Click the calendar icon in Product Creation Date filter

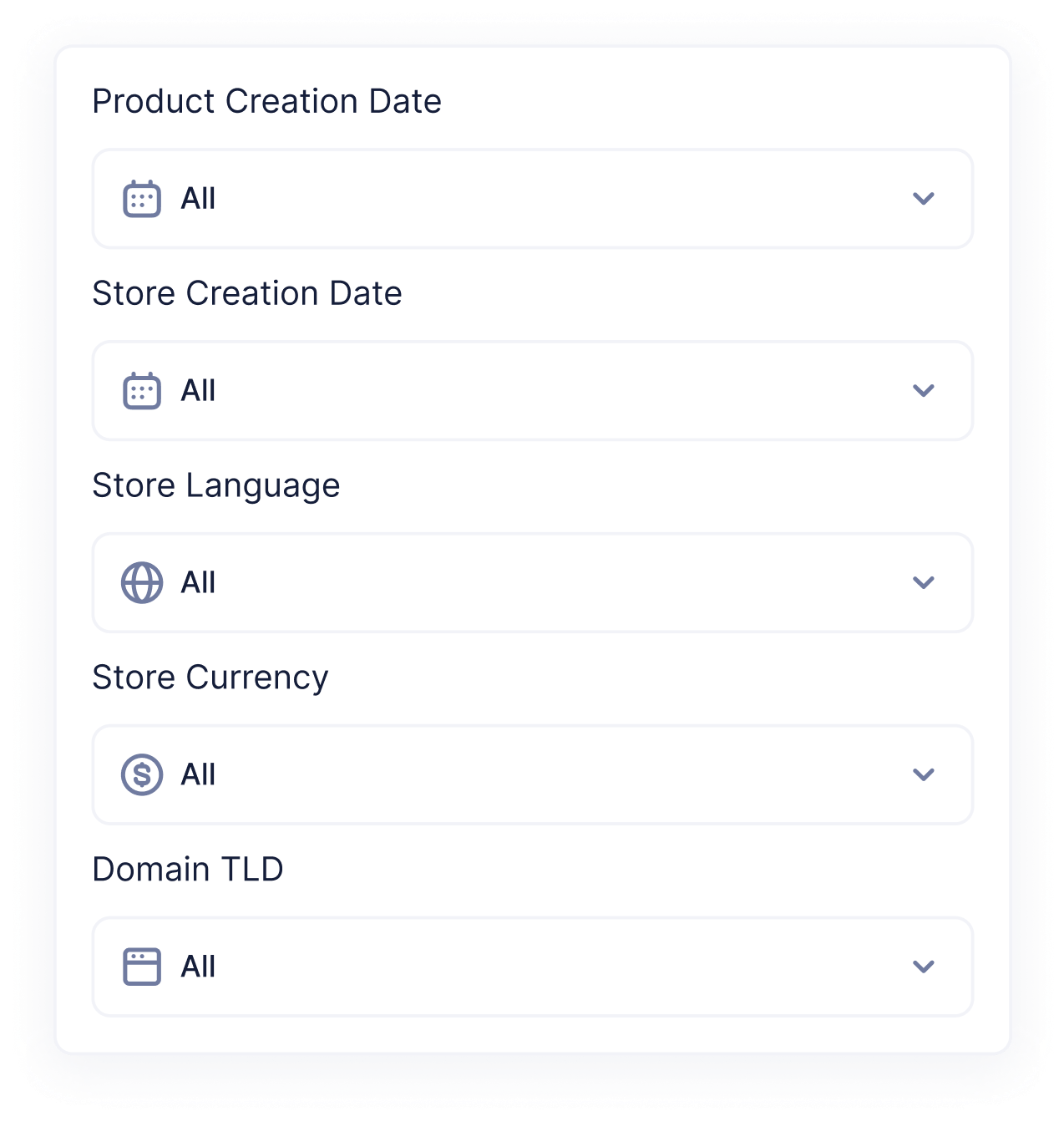(142, 199)
